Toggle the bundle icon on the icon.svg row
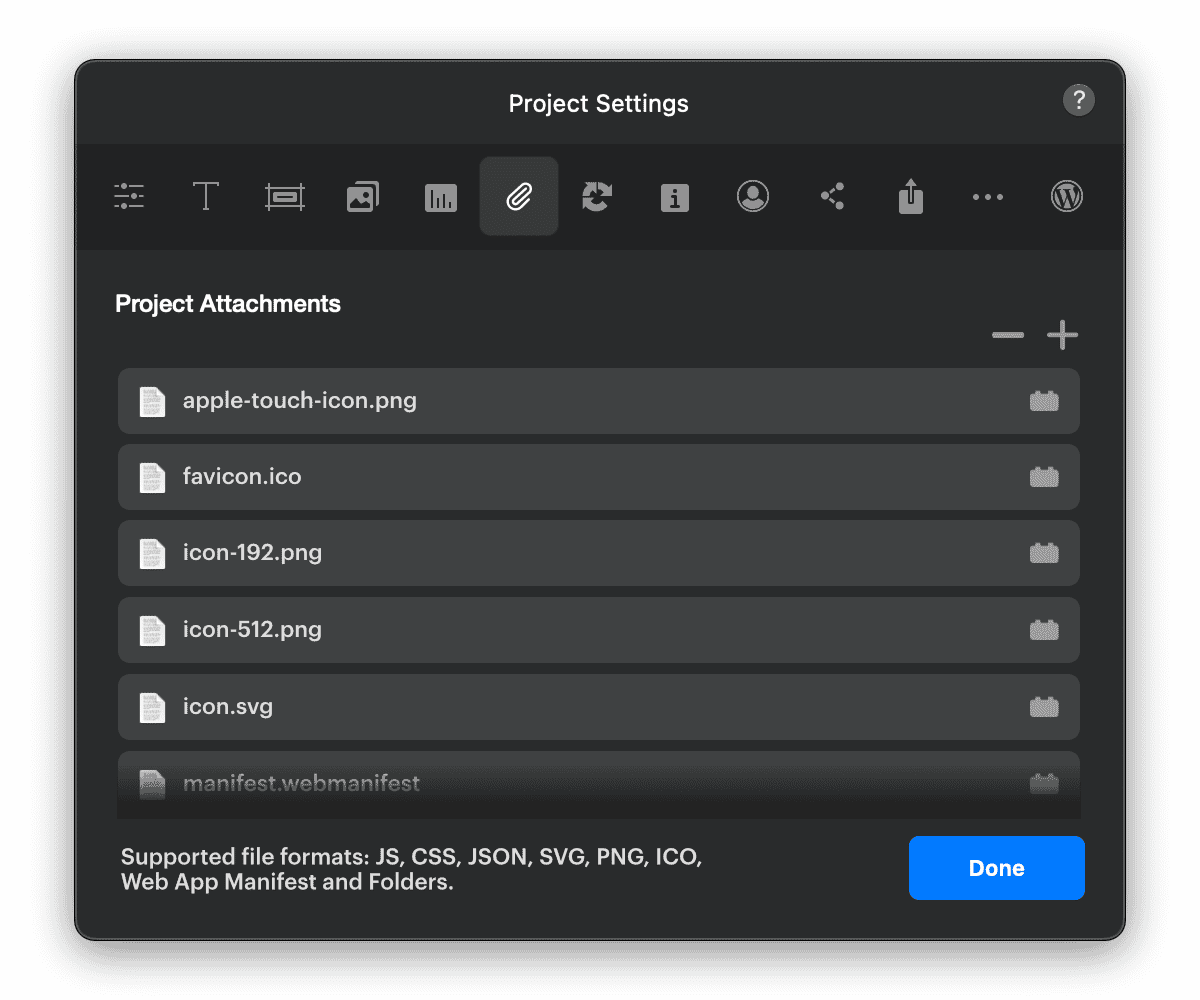The width and height of the screenshot is (1200, 1000). pos(1044,706)
